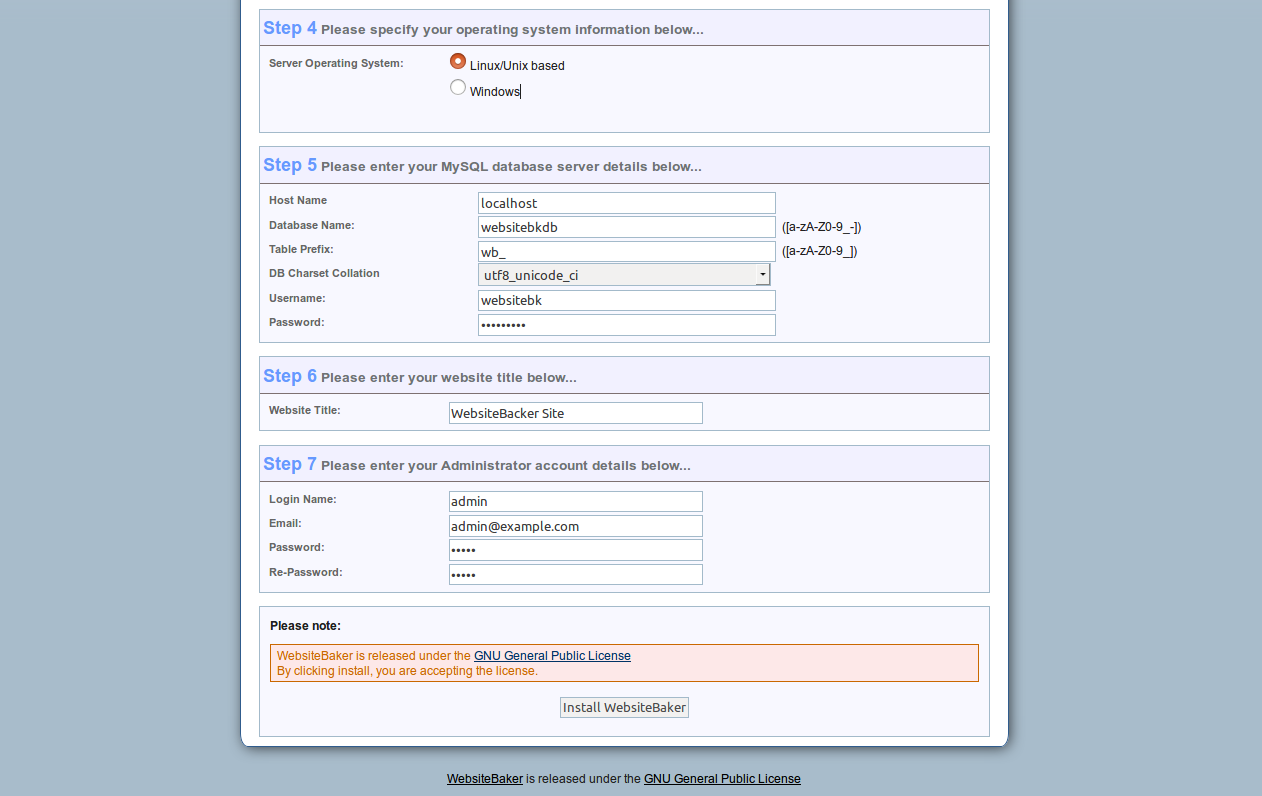Click the 'Please note:' label

305,626
